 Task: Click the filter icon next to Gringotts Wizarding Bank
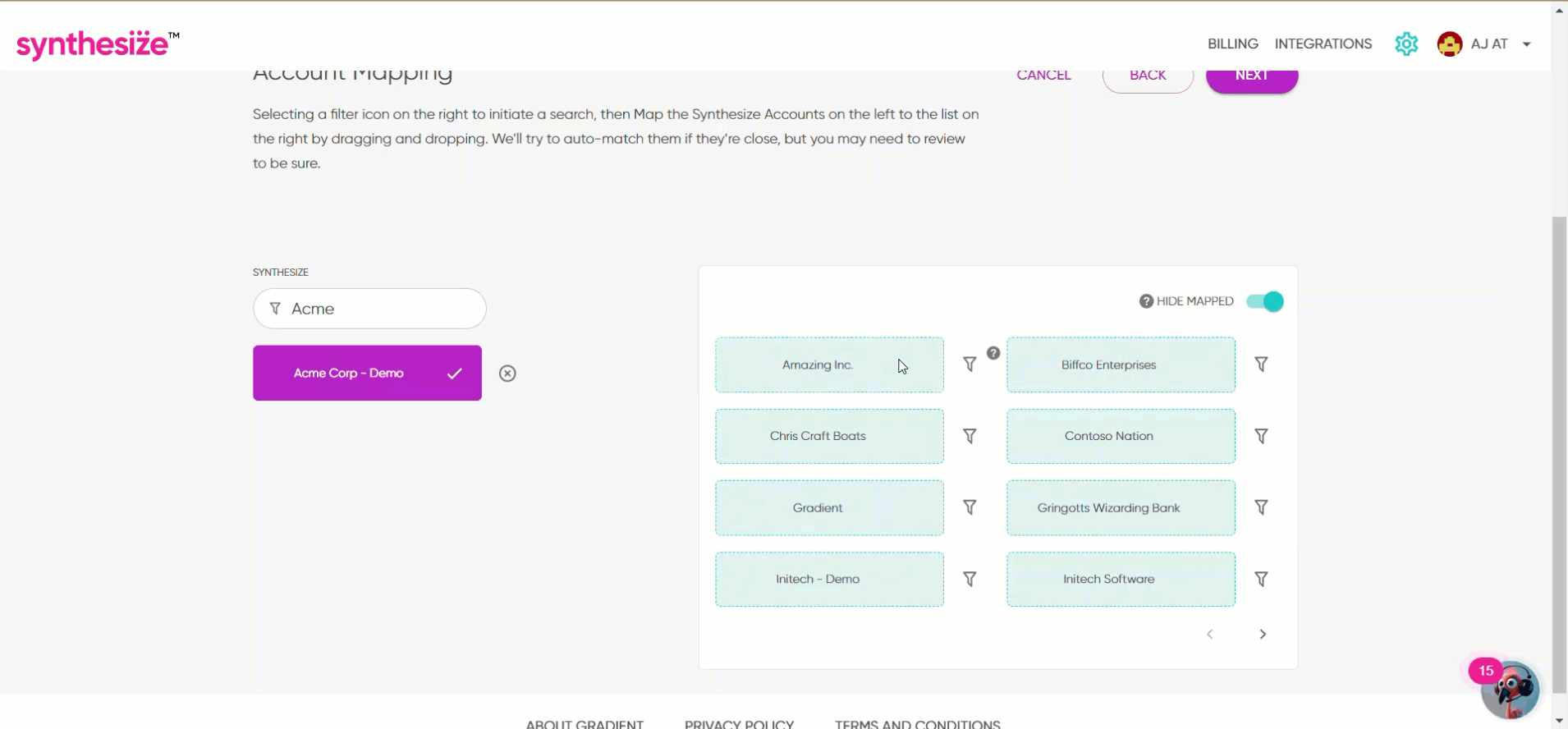pyautogui.click(x=1262, y=507)
